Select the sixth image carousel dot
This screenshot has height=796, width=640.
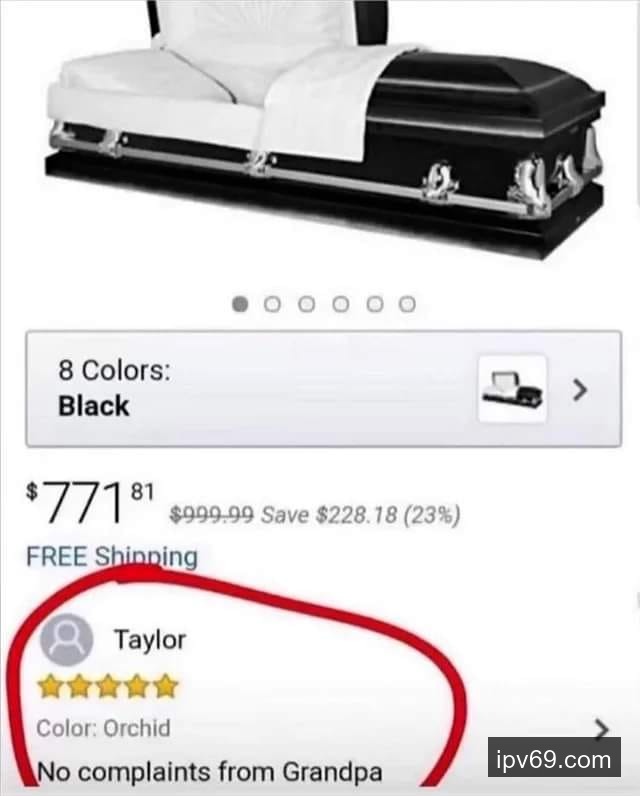(407, 304)
